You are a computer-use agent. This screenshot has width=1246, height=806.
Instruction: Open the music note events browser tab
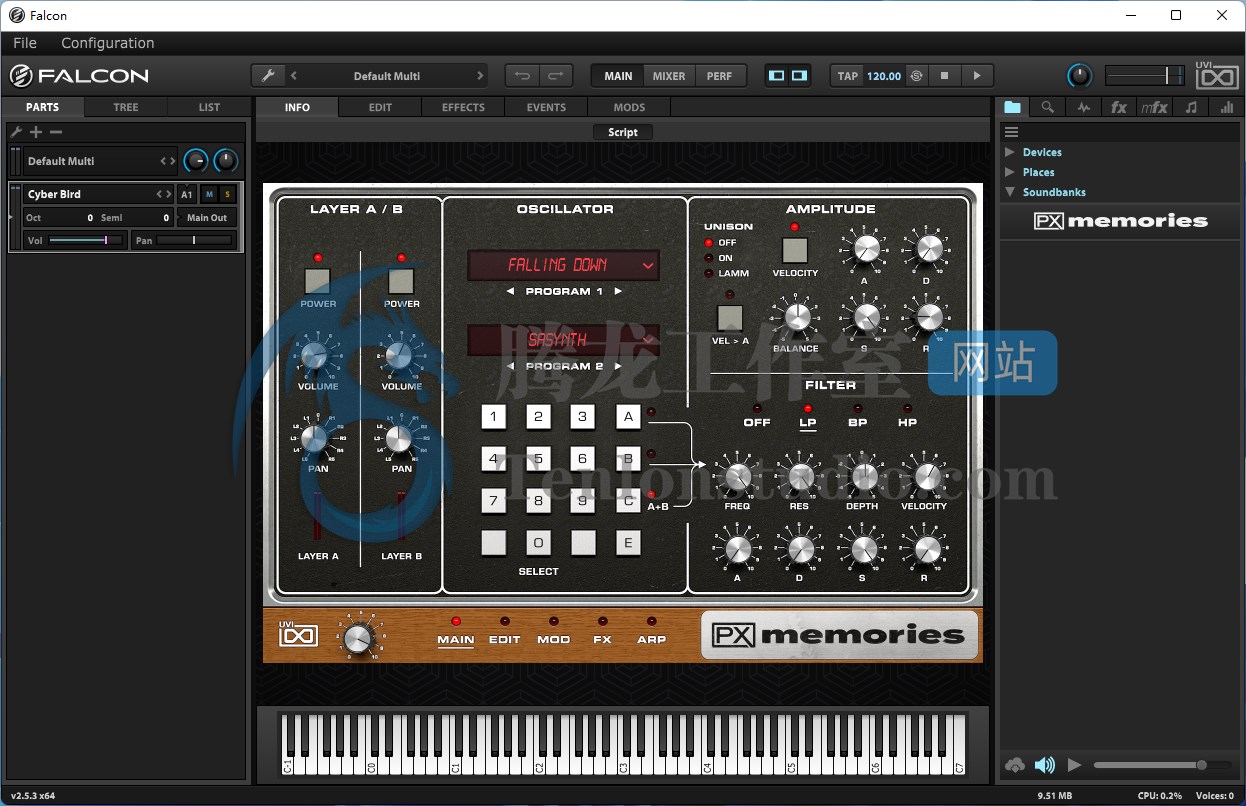[1191, 107]
